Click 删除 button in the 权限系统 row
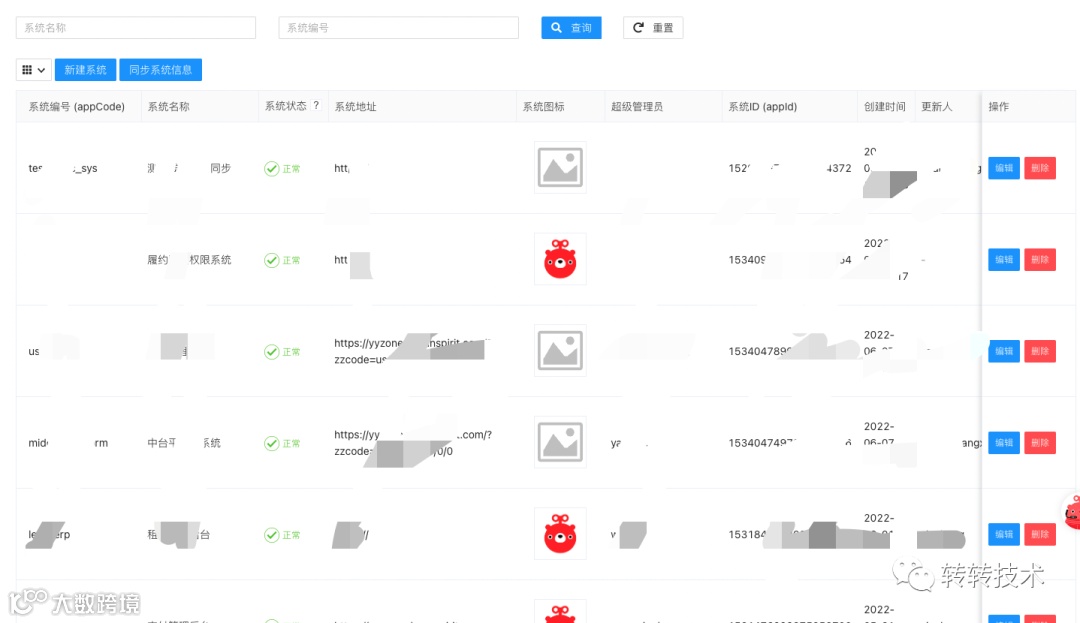The width and height of the screenshot is (1080, 623). coord(1040,260)
